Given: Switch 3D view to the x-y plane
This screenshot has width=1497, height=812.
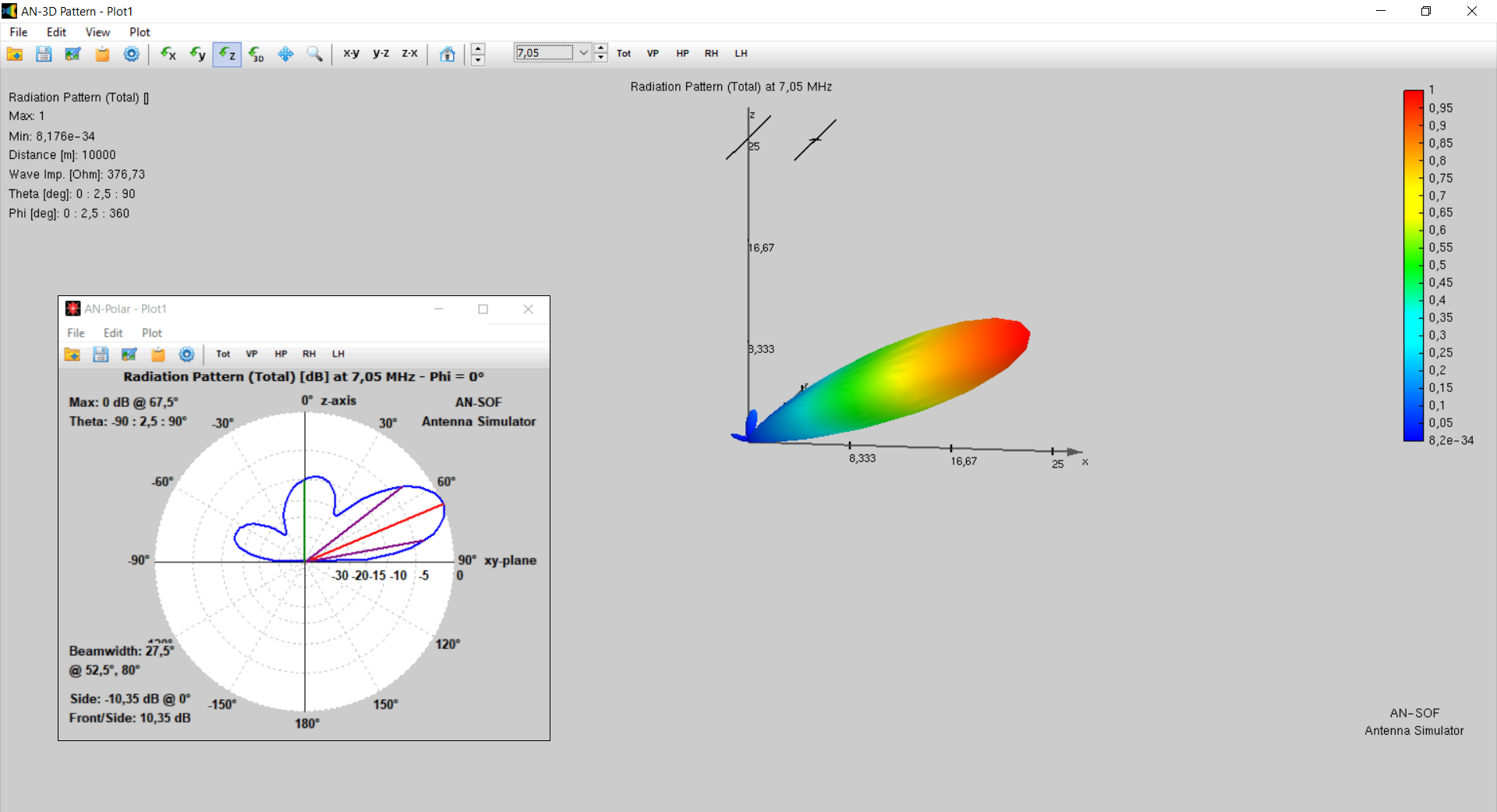Looking at the screenshot, I should tap(351, 54).
